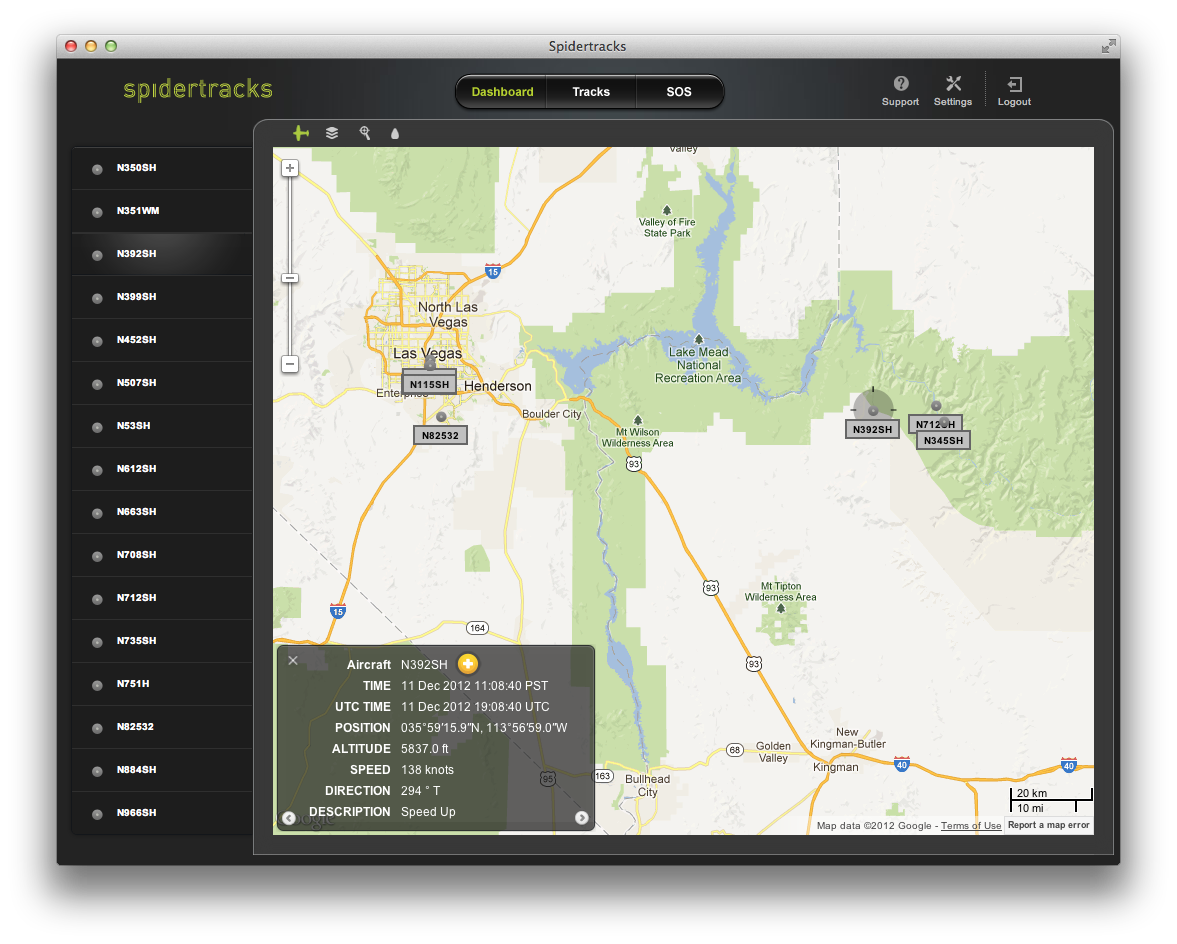
Task: Click the spidertracks logo
Action: point(198,89)
